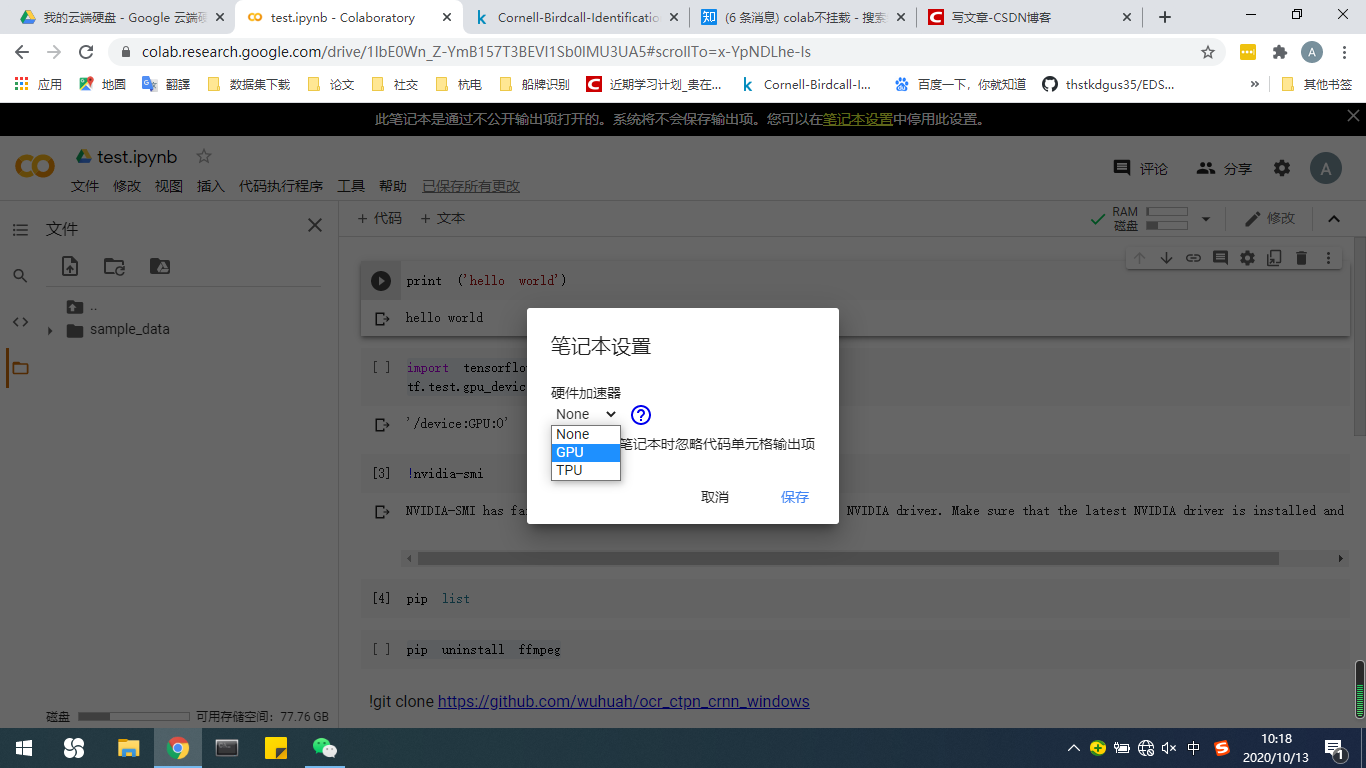Open search sidebar icon
Image resolution: width=1366 pixels, height=768 pixels.
pyautogui.click(x=20, y=276)
